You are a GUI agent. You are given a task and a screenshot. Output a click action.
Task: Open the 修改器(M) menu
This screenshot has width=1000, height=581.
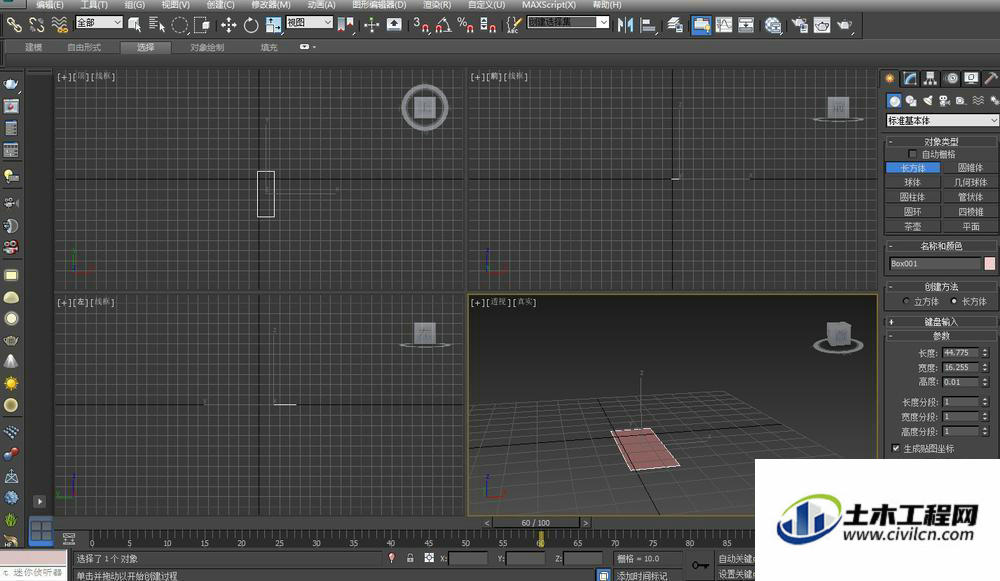pos(271,5)
